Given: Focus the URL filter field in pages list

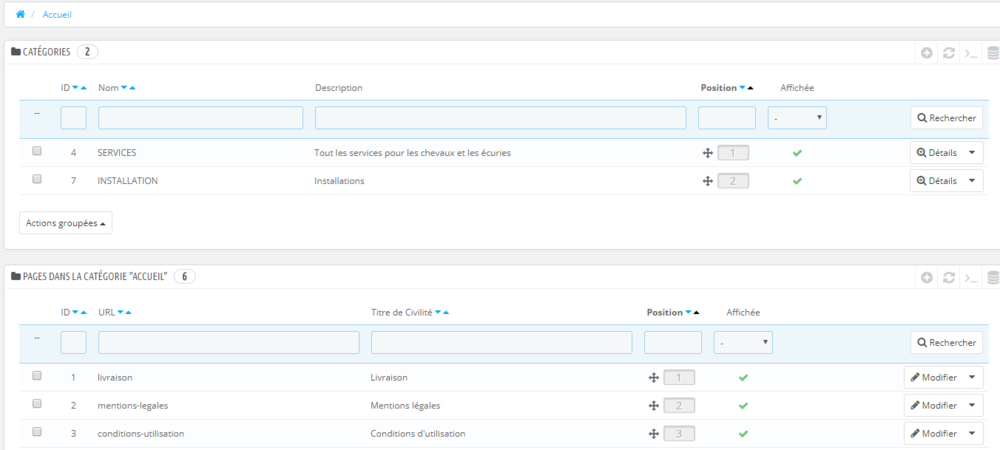Looking at the screenshot, I should (x=228, y=342).
